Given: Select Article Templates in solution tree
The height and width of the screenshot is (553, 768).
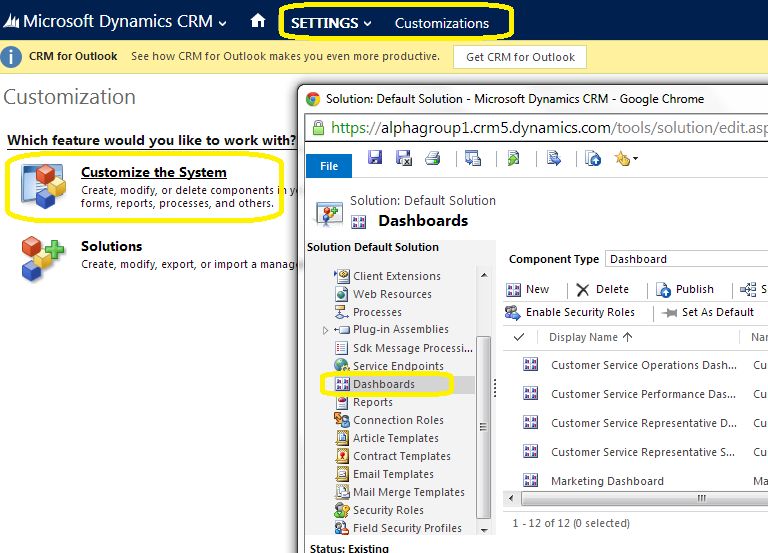Looking at the screenshot, I should coord(396,438).
